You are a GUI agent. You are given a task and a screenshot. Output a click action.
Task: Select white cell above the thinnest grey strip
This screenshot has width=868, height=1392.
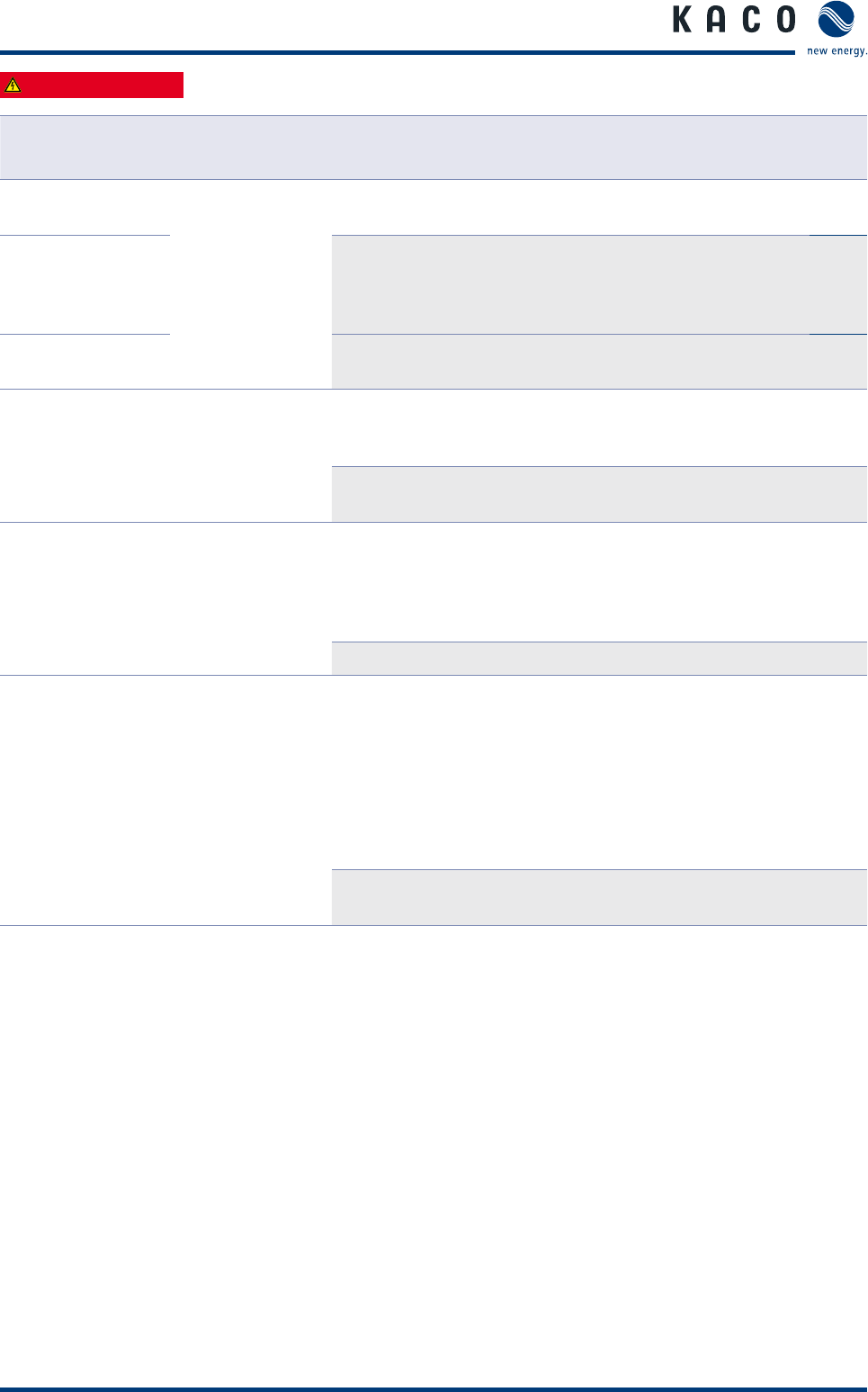pos(599,582)
